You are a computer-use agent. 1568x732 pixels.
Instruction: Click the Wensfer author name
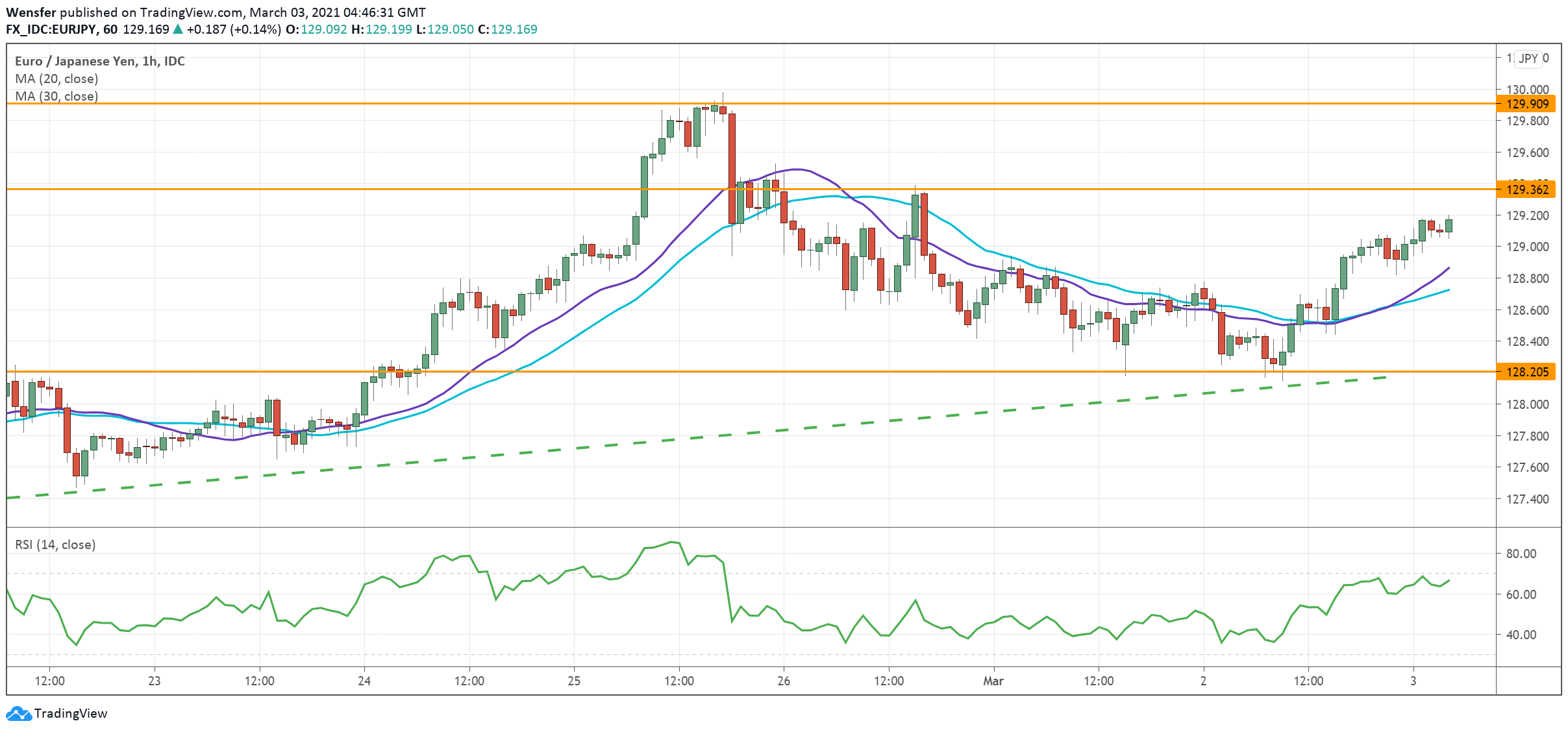pyautogui.click(x=31, y=12)
